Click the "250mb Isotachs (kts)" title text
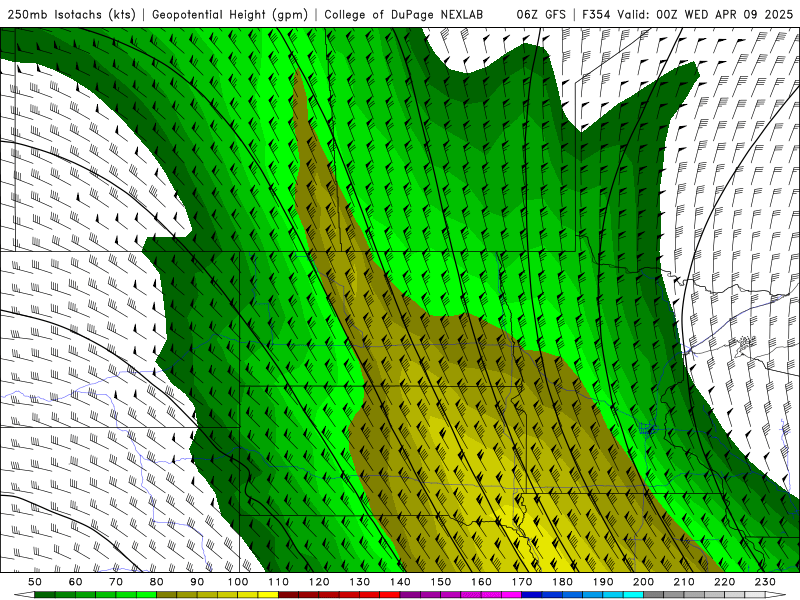Screen dimensions: 800x600 tap(71, 14)
